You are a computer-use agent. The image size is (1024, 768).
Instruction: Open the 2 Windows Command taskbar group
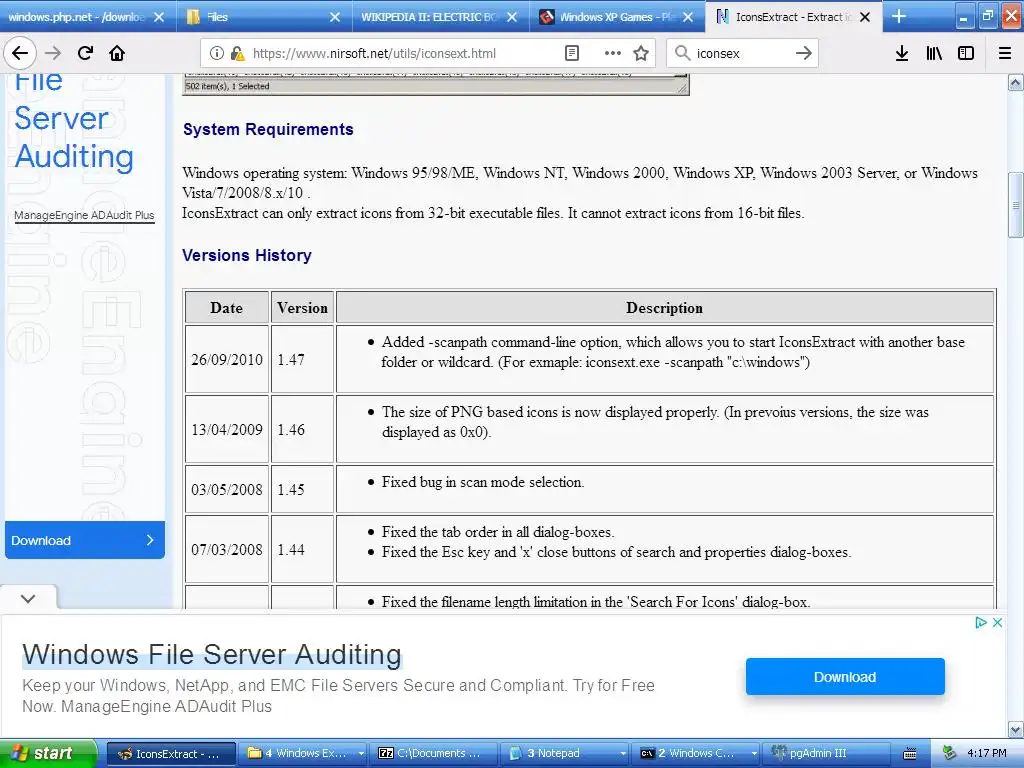pyautogui.click(x=696, y=753)
